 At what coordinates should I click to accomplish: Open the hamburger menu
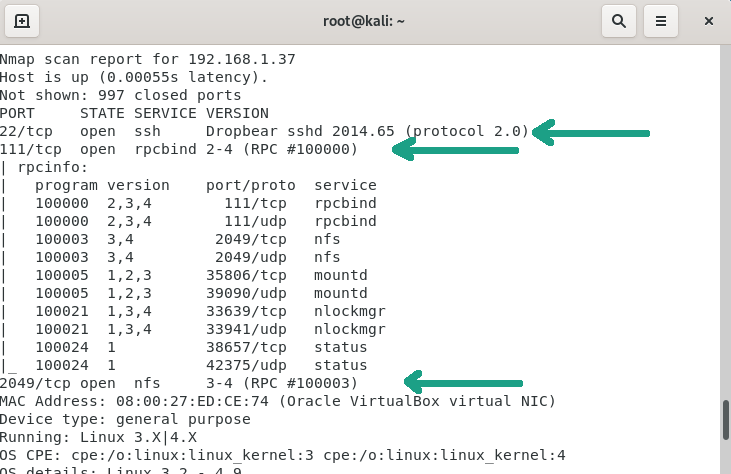(660, 20)
